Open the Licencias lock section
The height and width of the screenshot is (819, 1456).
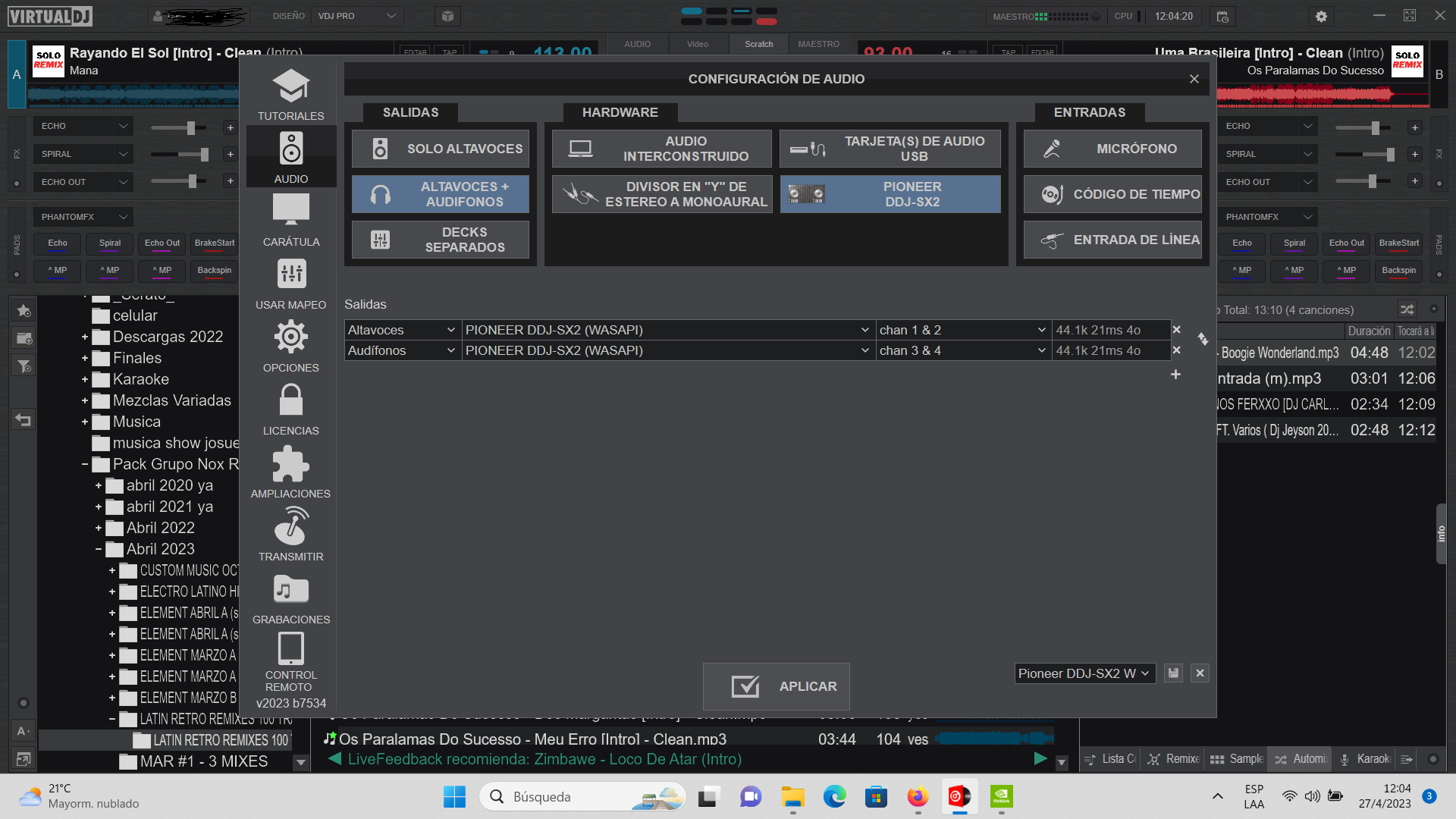click(290, 409)
